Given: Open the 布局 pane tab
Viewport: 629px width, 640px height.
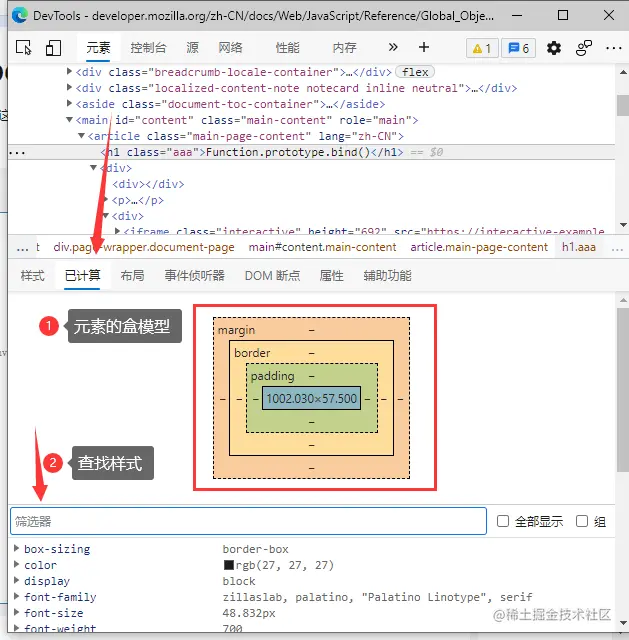Looking at the screenshot, I should click(x=132, y=276).
